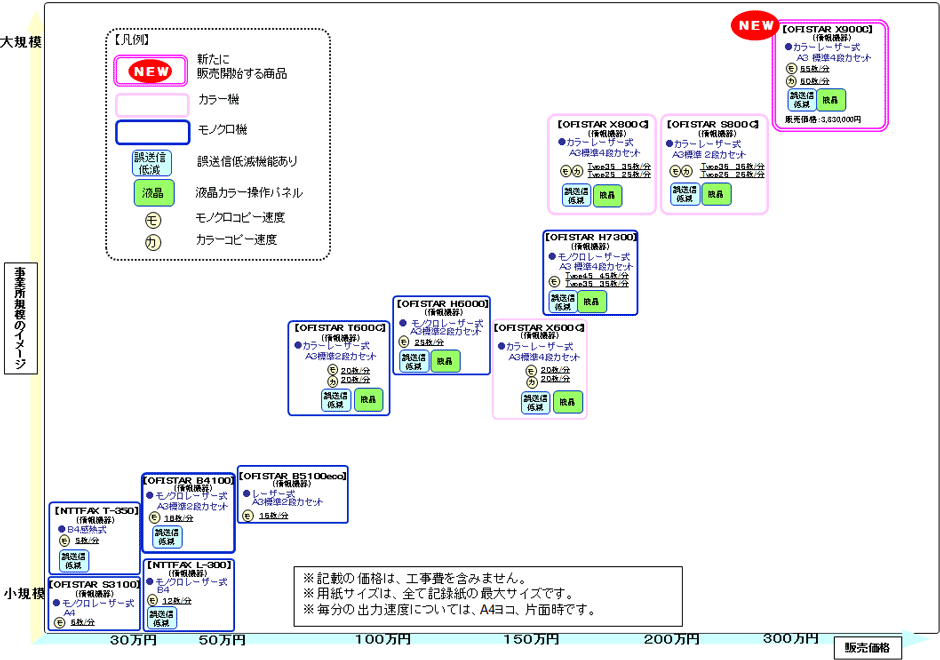Select the 【OFISTAR S800C】 title
Screen dimensions: 940x660
pyautogui.click(x=713, y=124)
